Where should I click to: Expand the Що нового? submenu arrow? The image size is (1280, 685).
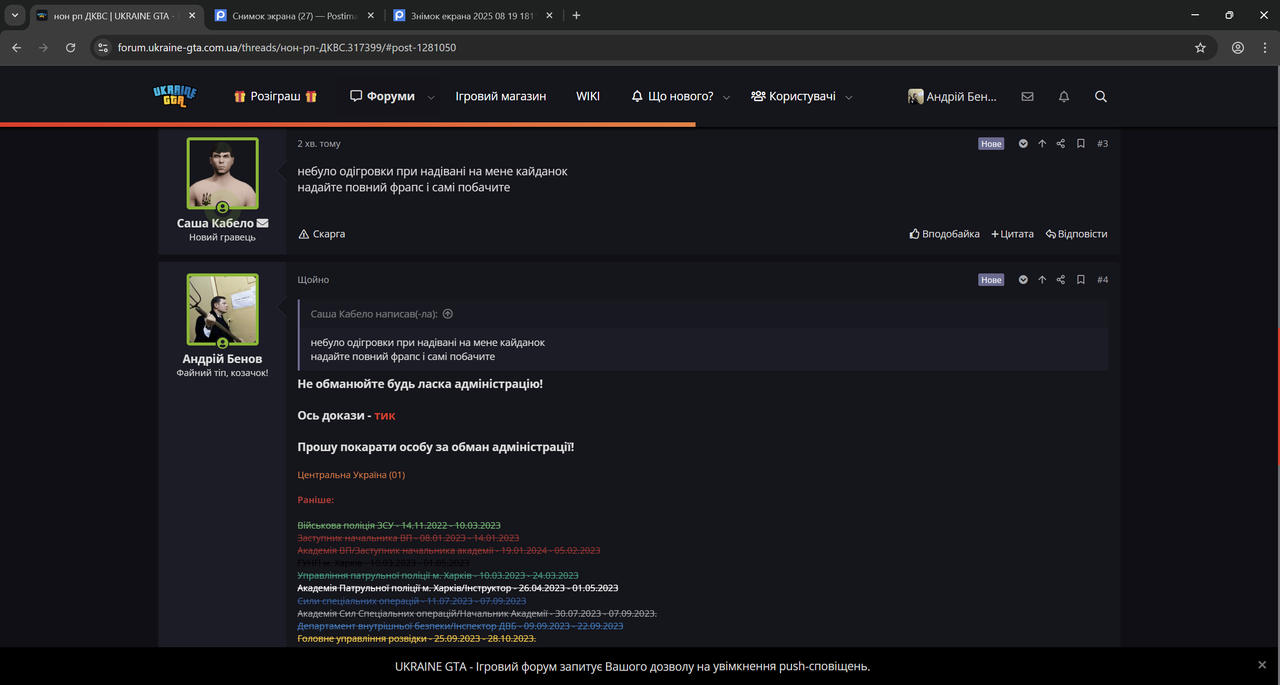pyautogui.click(x=726, y=97)
